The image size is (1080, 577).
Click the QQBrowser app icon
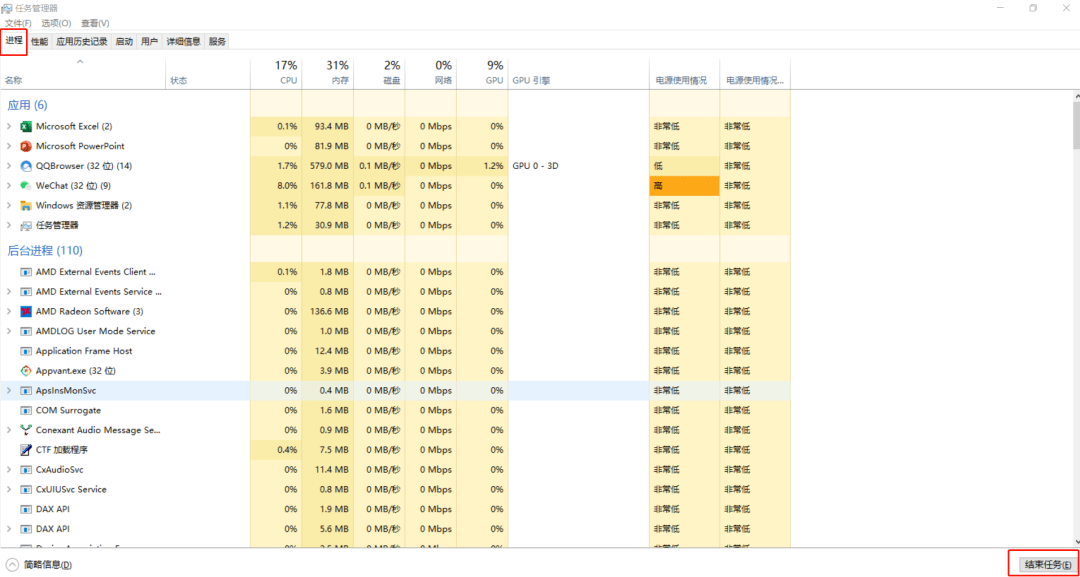(x=26, y=166)
